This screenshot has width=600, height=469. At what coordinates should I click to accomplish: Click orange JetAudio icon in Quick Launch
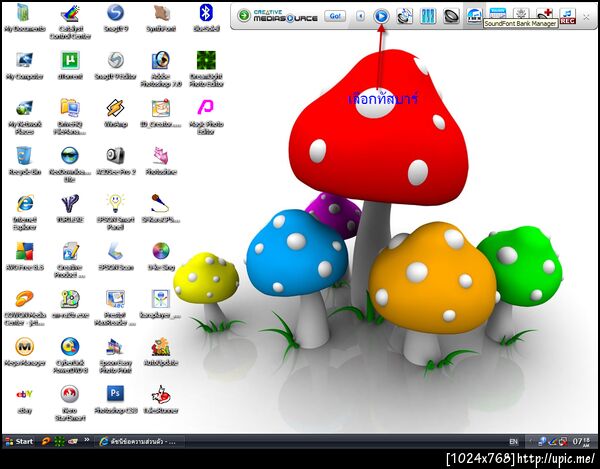tap(46, 441)
